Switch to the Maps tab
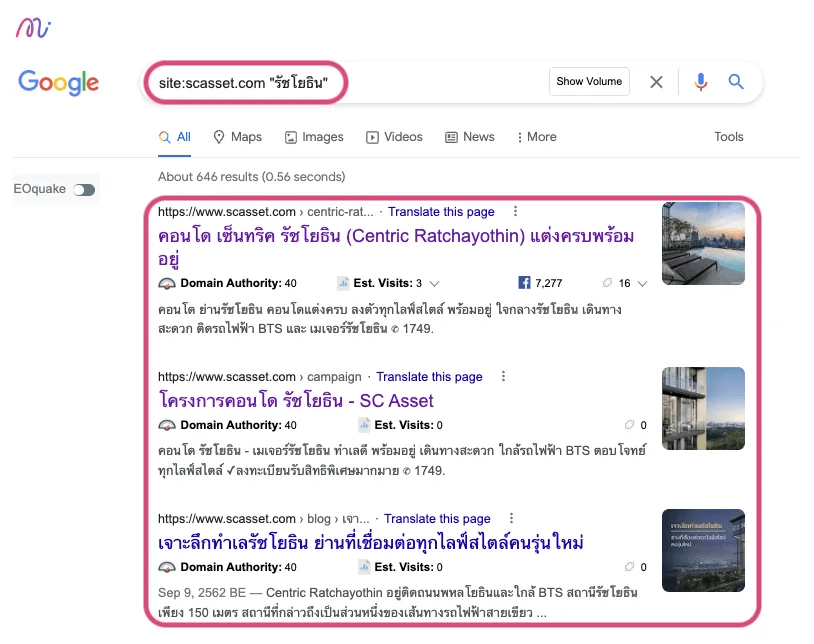The width and height of the screenshot is (814, 644). (x=238, y=137)
